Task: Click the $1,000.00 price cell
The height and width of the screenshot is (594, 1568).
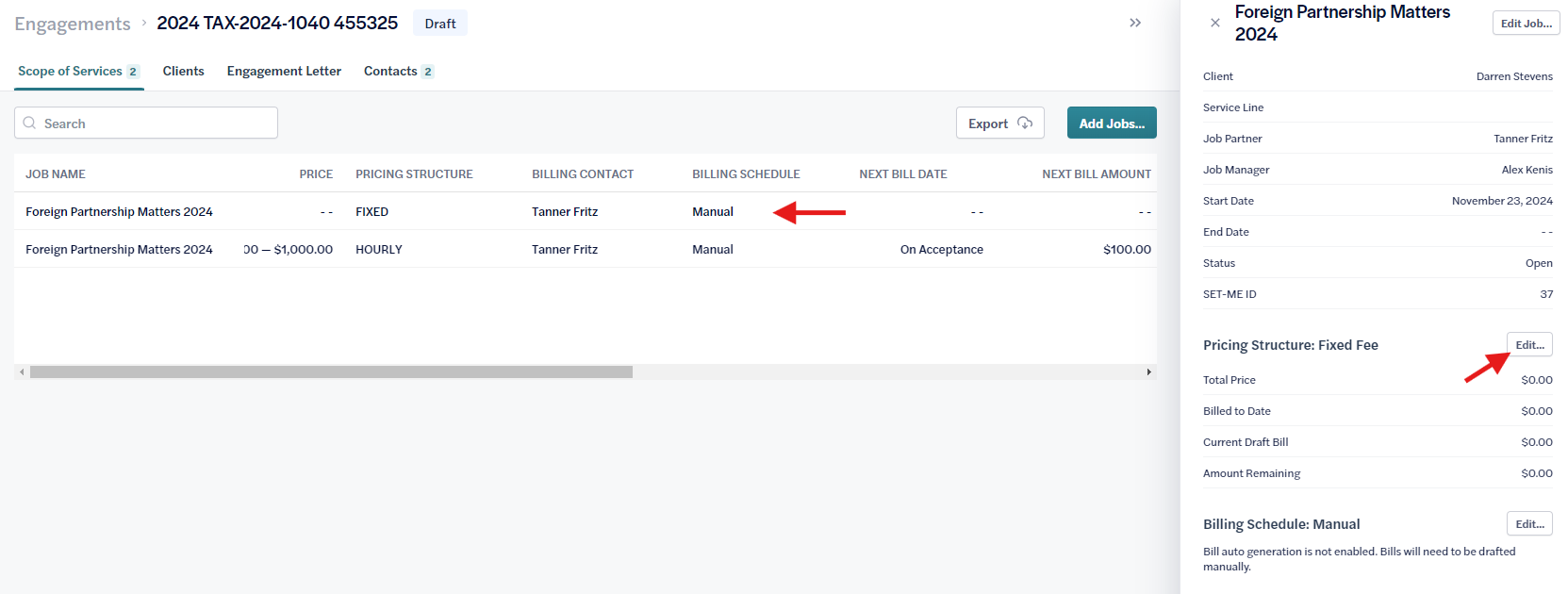Action: pyautogui.click(x=289, y=250)
